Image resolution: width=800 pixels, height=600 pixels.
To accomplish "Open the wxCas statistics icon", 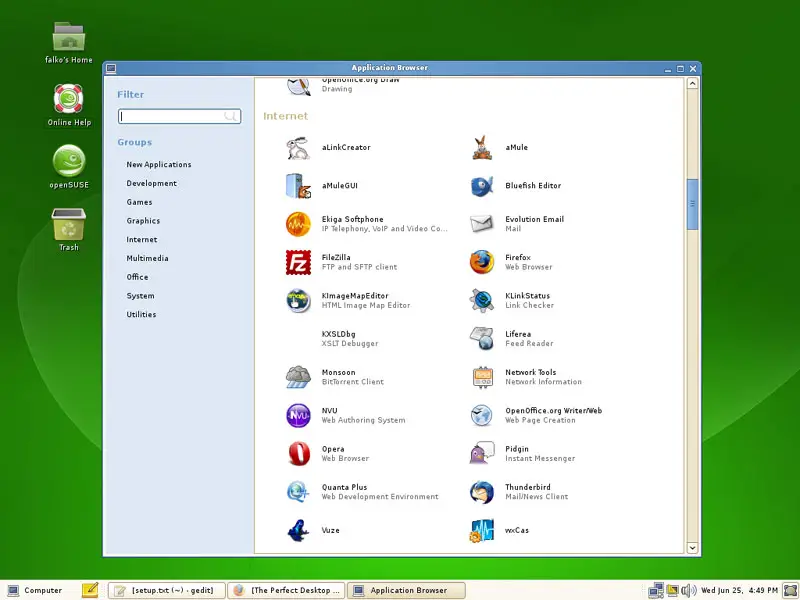I will pos(482,530).
